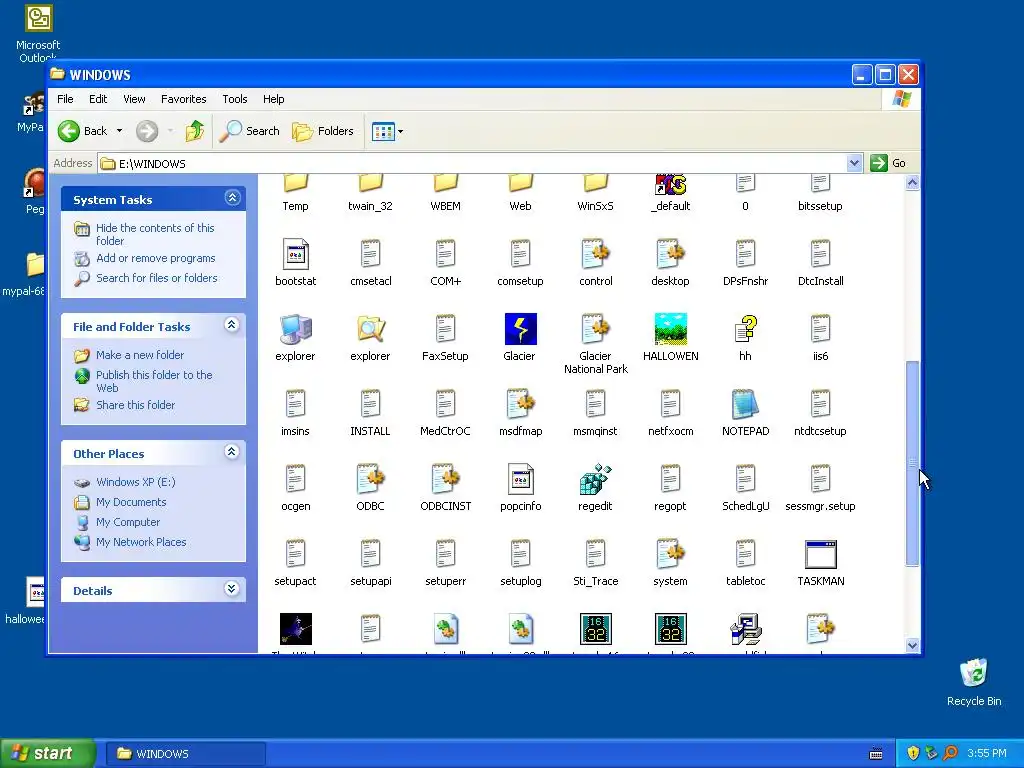1024x768 pixels.
Task: Click Search for files or folders
Action: (157, 278)
